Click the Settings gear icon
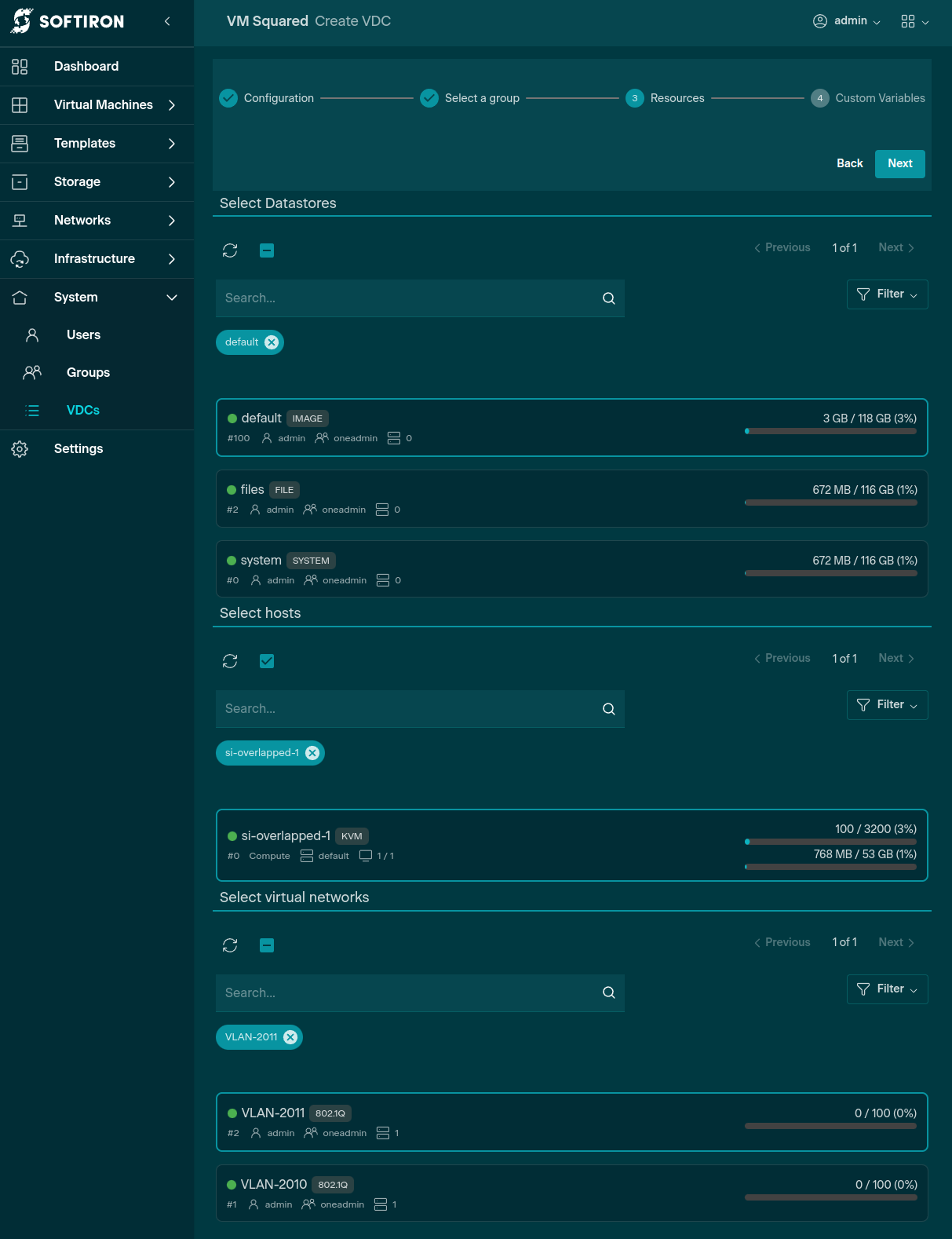Image resolution: width=952 pixels, height=1239 pixels. pos(20,449)
